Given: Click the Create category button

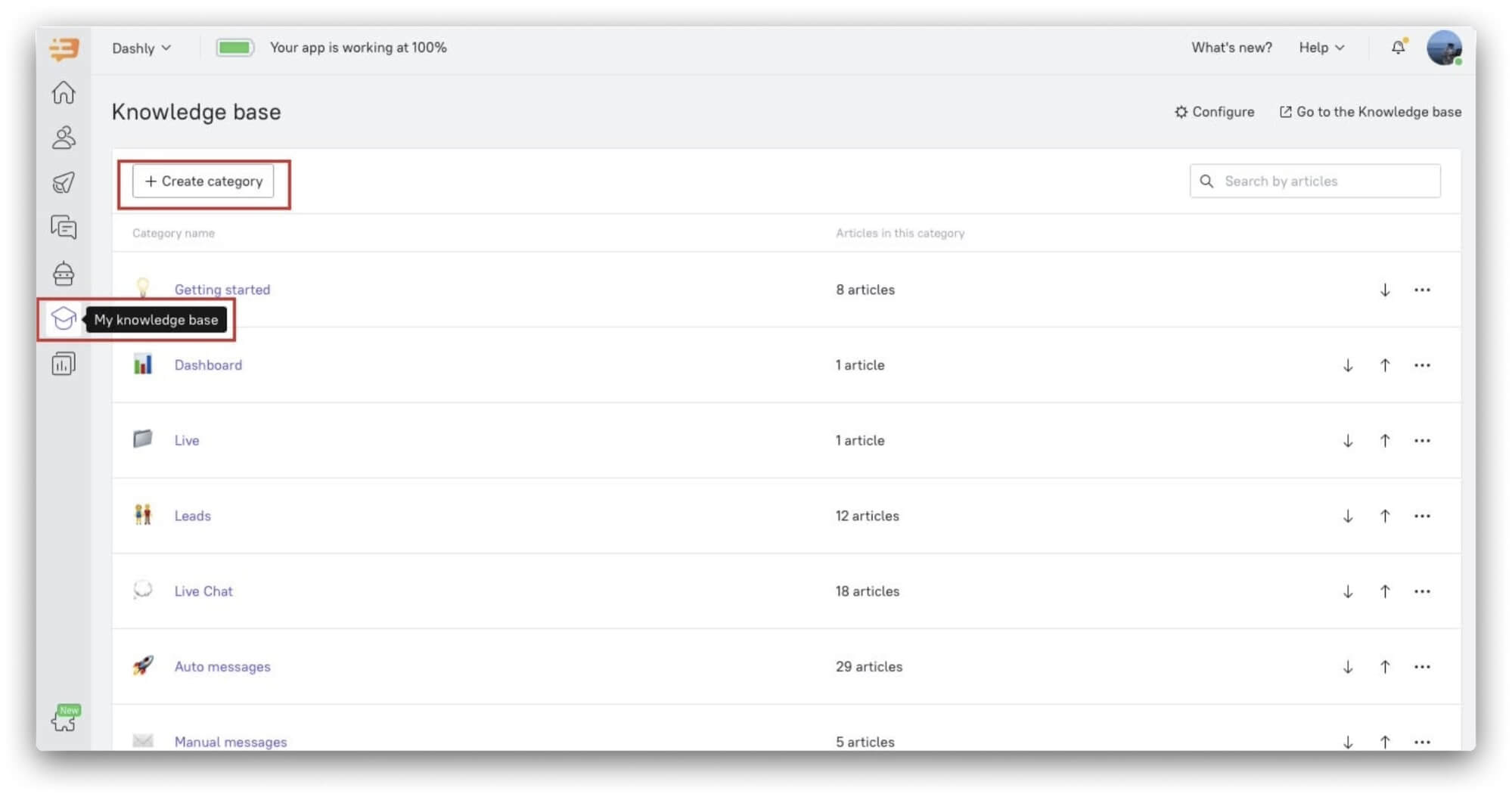Looking at the screenshot, I should pos(203,181).
